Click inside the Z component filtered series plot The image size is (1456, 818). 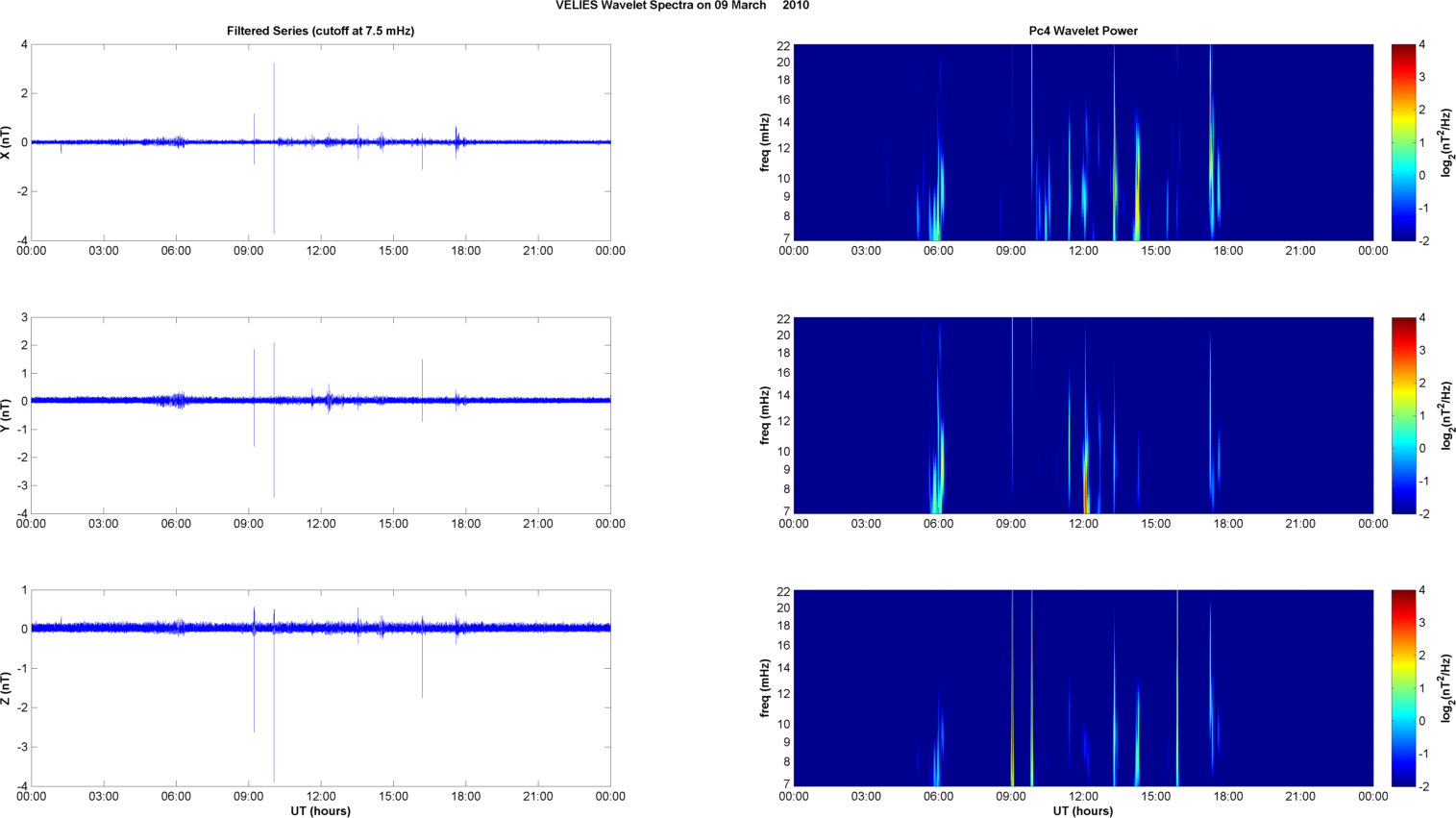point(321,688)
